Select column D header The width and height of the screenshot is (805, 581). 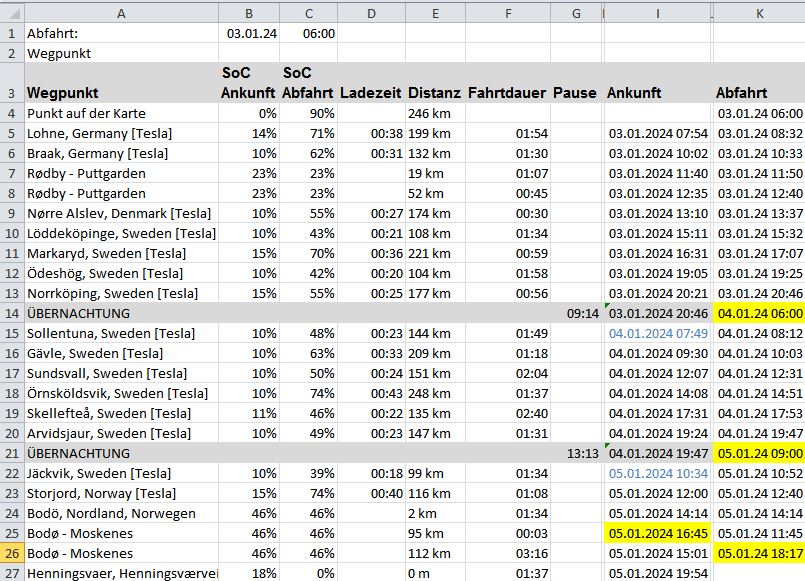coord(371,13)
